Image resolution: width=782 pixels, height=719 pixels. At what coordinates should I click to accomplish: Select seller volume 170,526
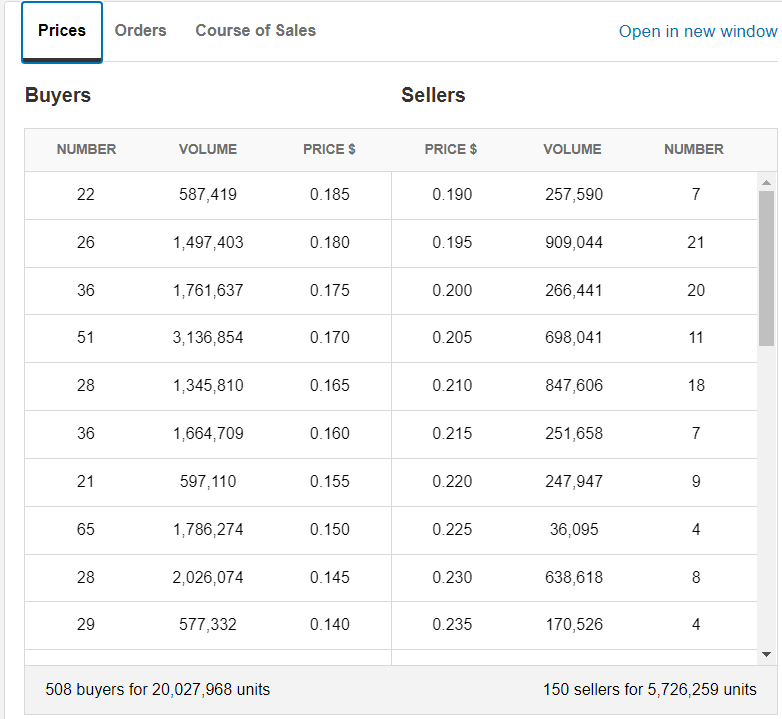(574, 624)
